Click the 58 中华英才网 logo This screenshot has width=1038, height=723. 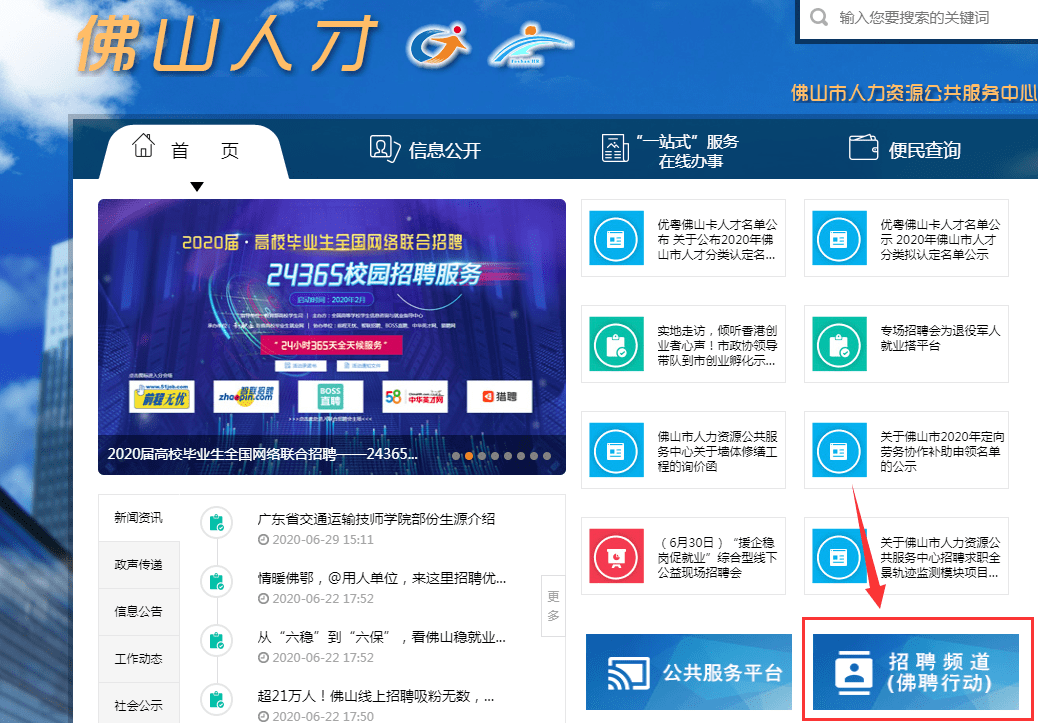[x=415, y=397]
